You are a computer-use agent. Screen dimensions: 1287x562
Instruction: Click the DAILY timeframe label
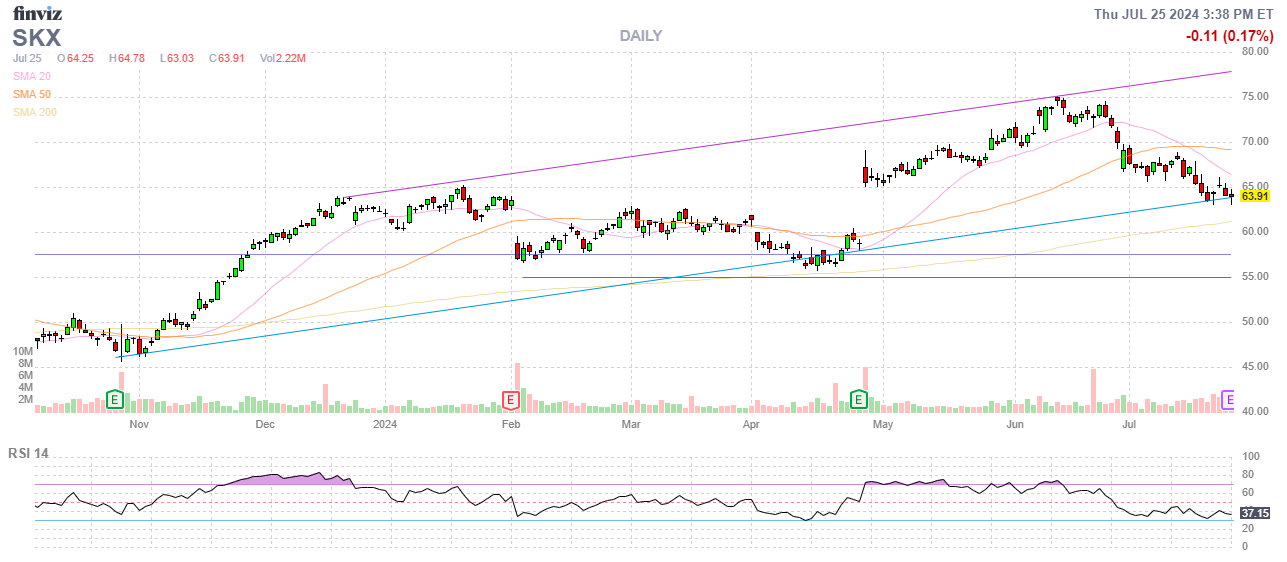[640, 36]
